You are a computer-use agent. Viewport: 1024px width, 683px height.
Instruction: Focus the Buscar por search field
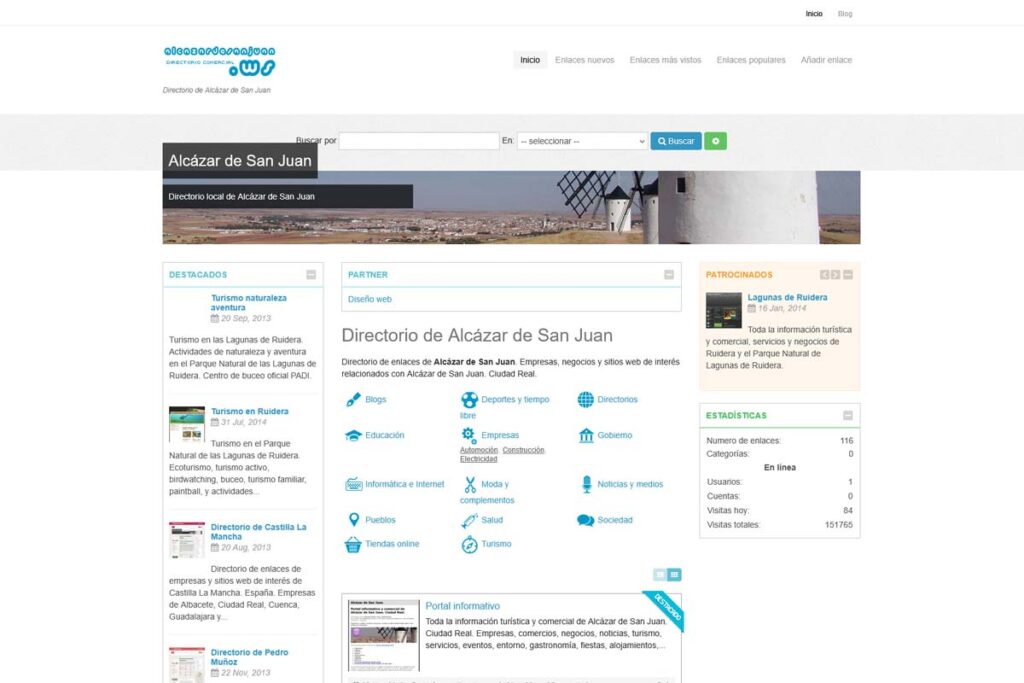(x=419, y=141)
